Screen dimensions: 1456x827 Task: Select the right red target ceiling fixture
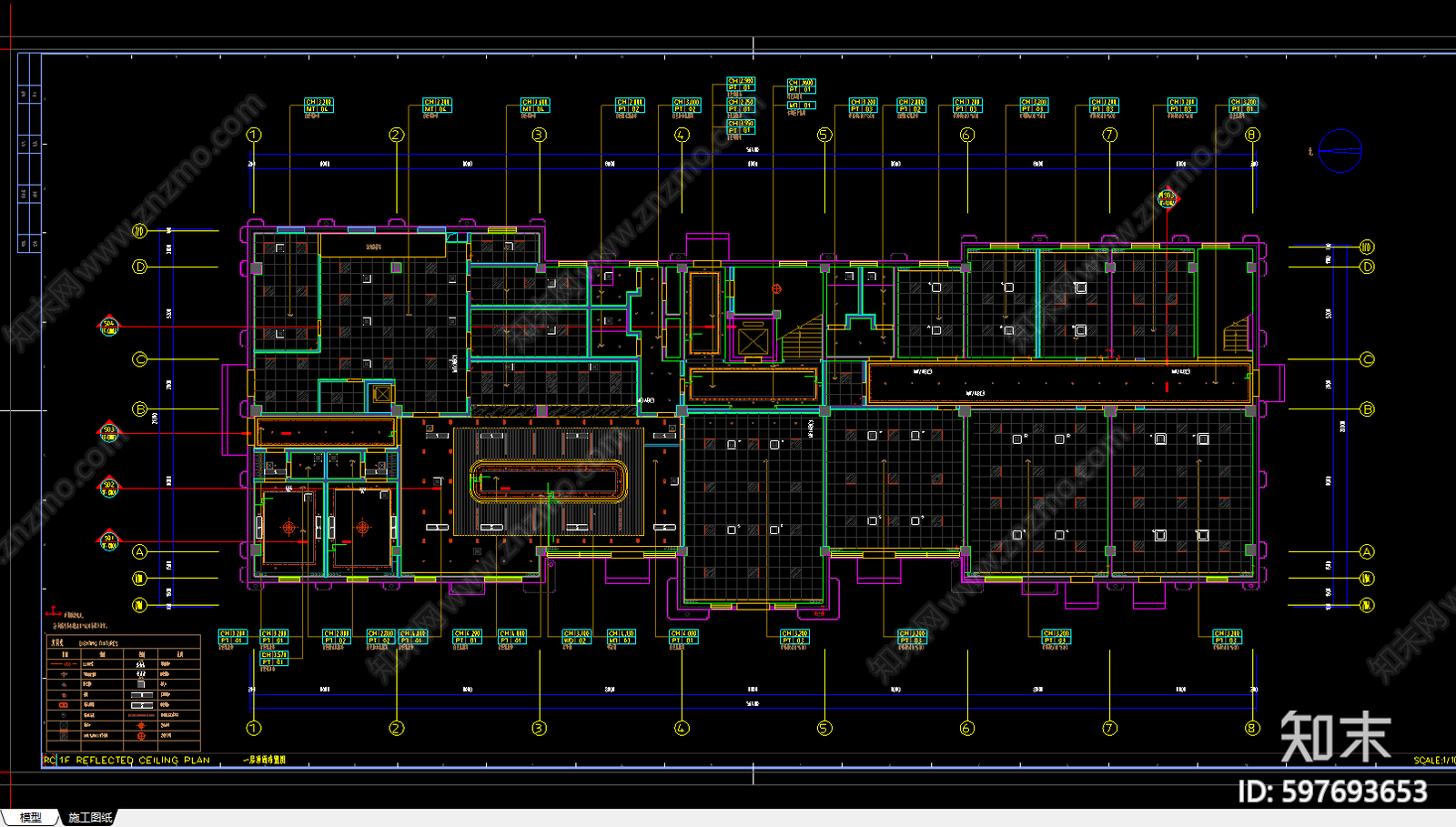click(x=362, y=527)
